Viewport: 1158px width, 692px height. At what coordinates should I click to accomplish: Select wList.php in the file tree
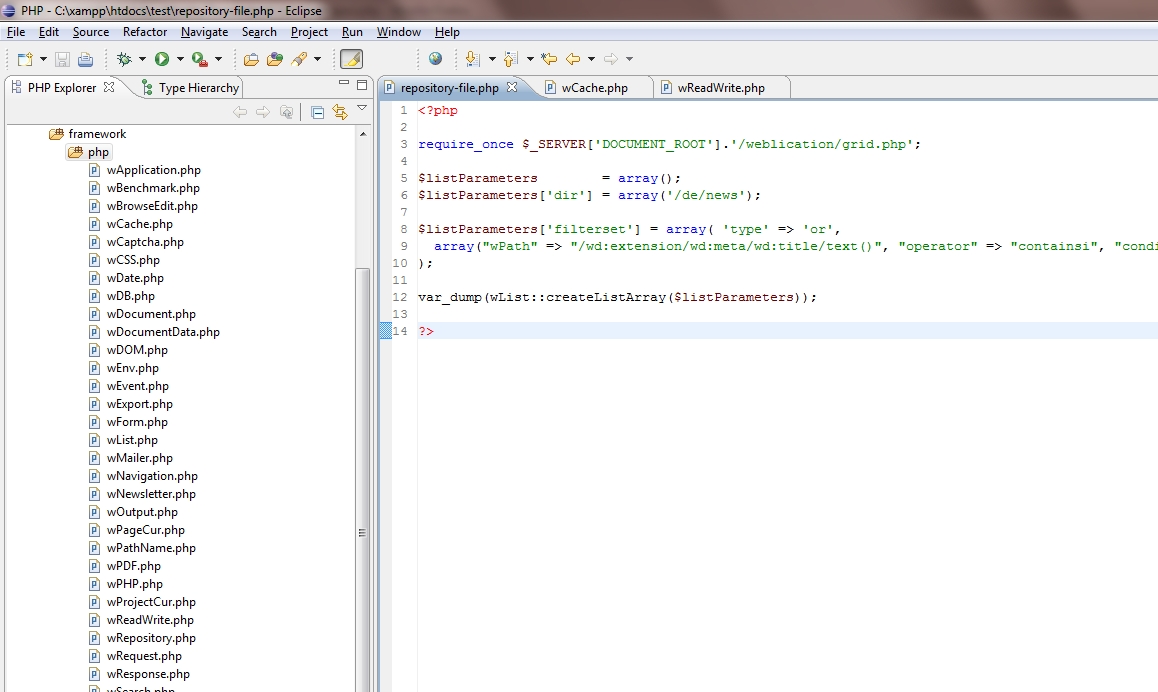pos(131,440)
